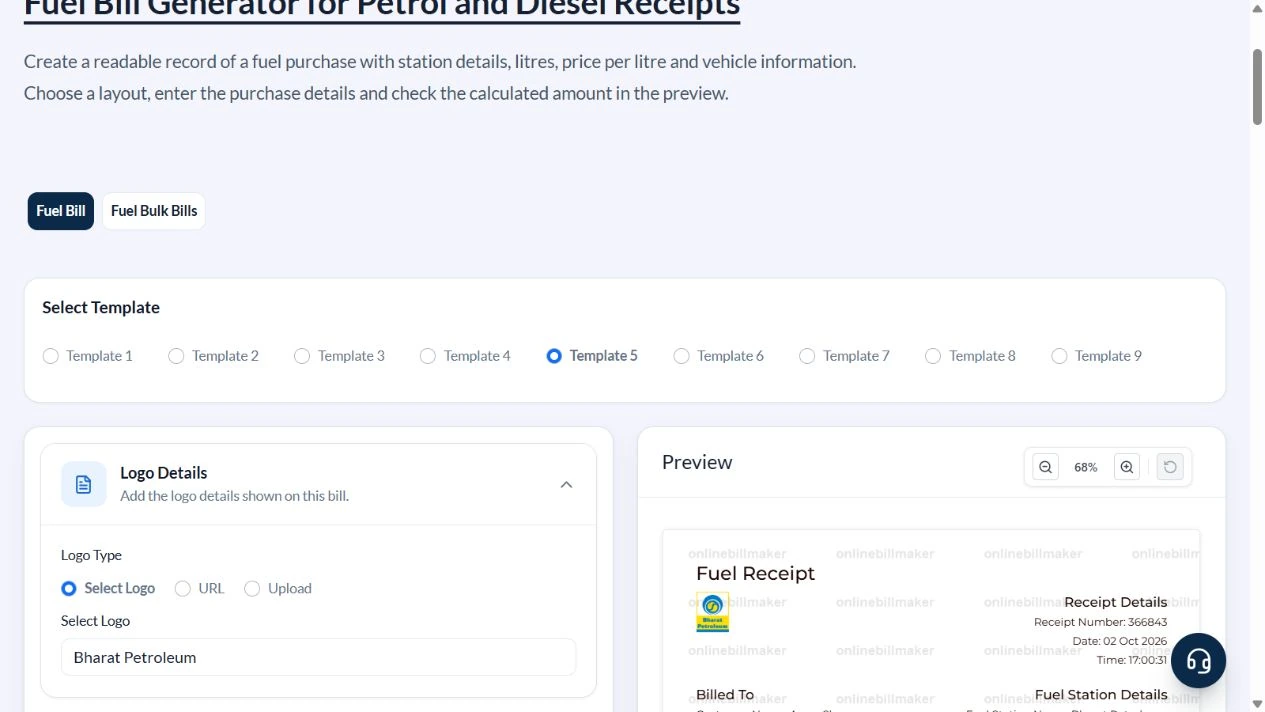The image size is (1265, 712).
Task: Select Template 5 radio button
Action: 554,356
